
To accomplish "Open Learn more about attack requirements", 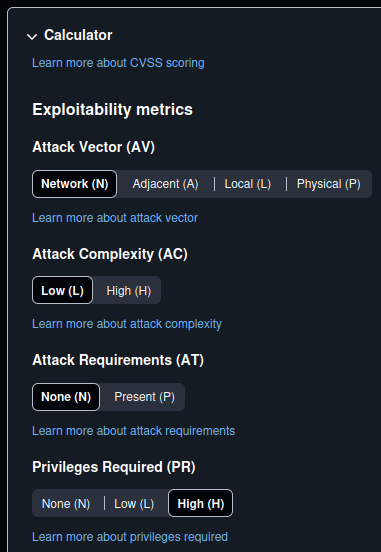I will [133, 431].
